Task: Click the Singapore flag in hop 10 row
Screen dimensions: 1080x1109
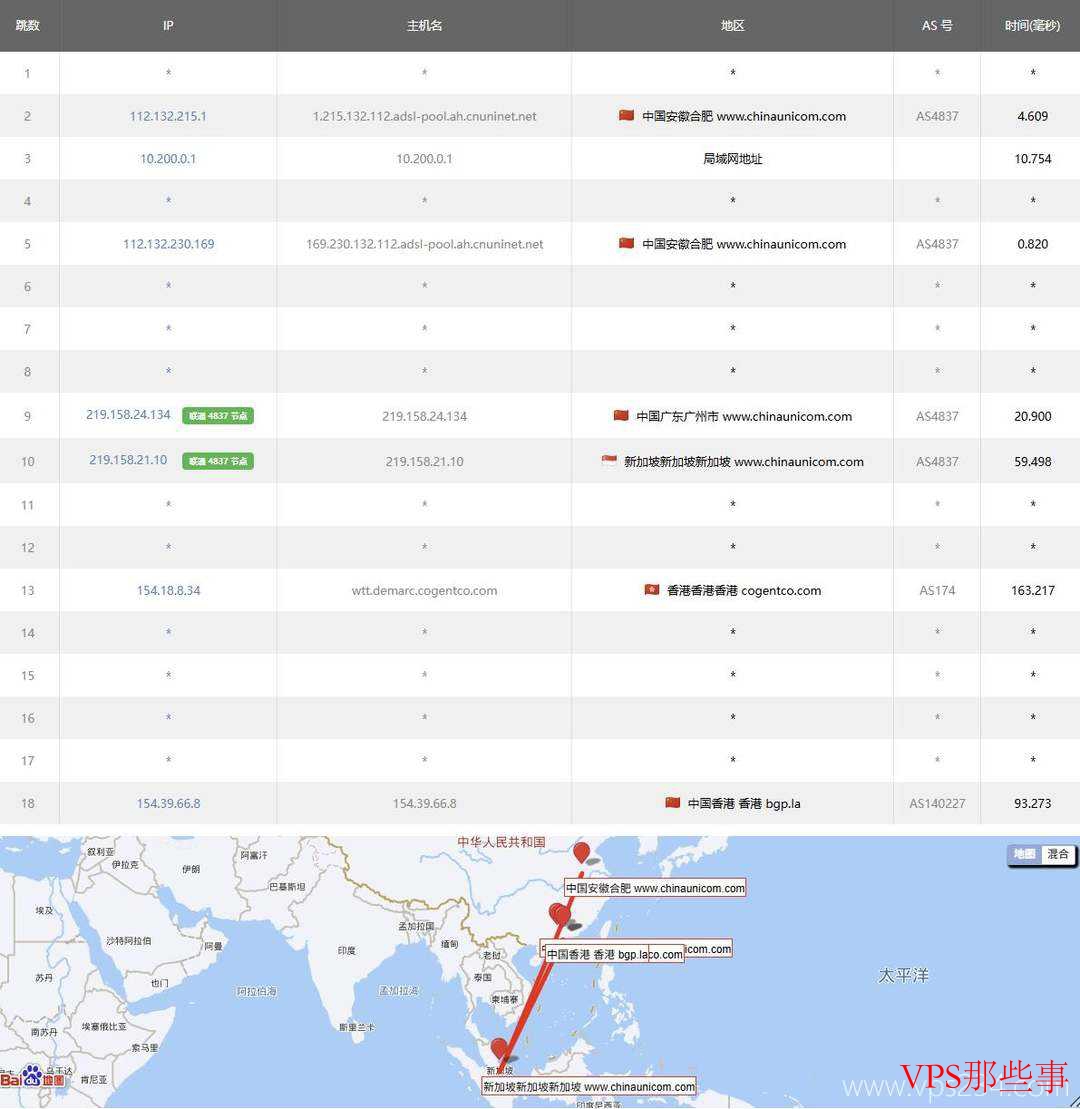Action: [x=609, y=460]
